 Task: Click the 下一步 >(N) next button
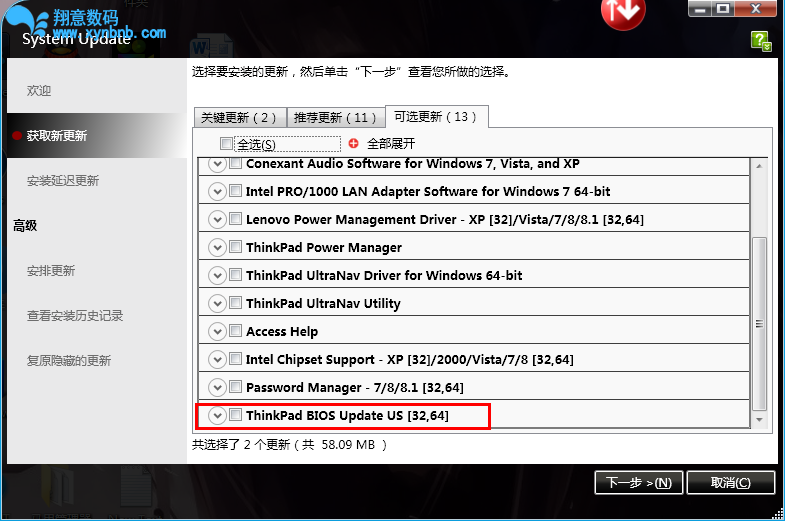(x=638, y=482)
